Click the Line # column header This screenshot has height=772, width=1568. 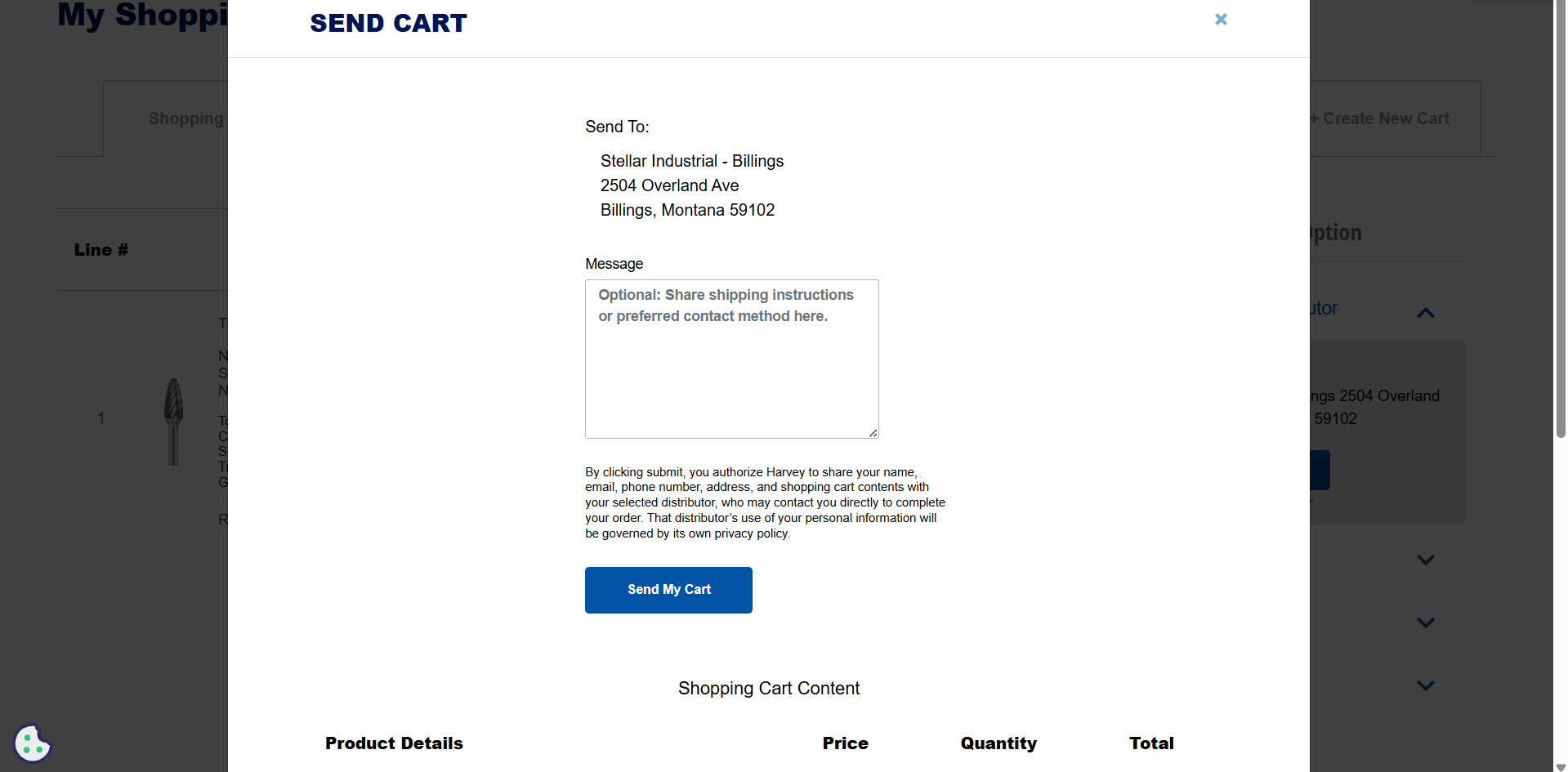click(x=101, y=250)
